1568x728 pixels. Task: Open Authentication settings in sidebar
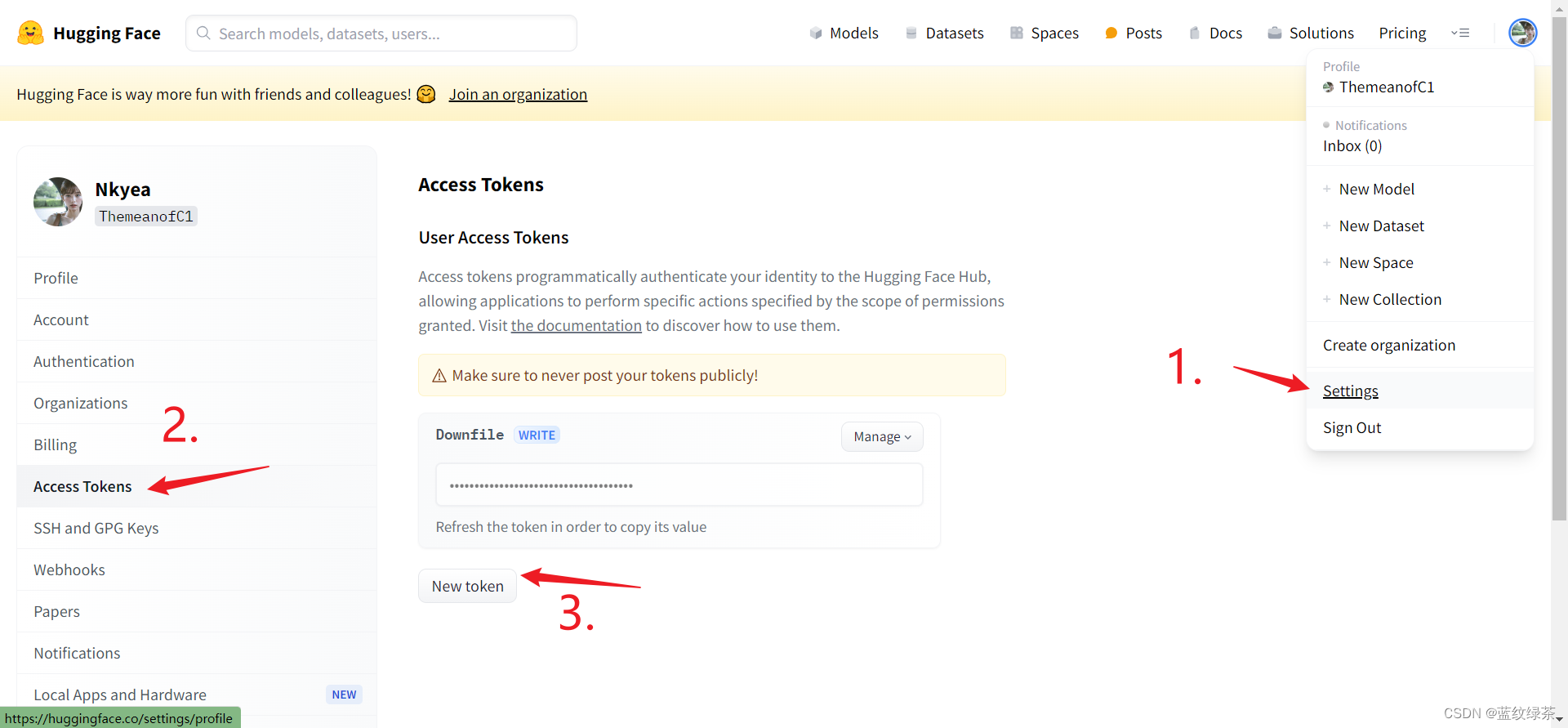[197, 361]
